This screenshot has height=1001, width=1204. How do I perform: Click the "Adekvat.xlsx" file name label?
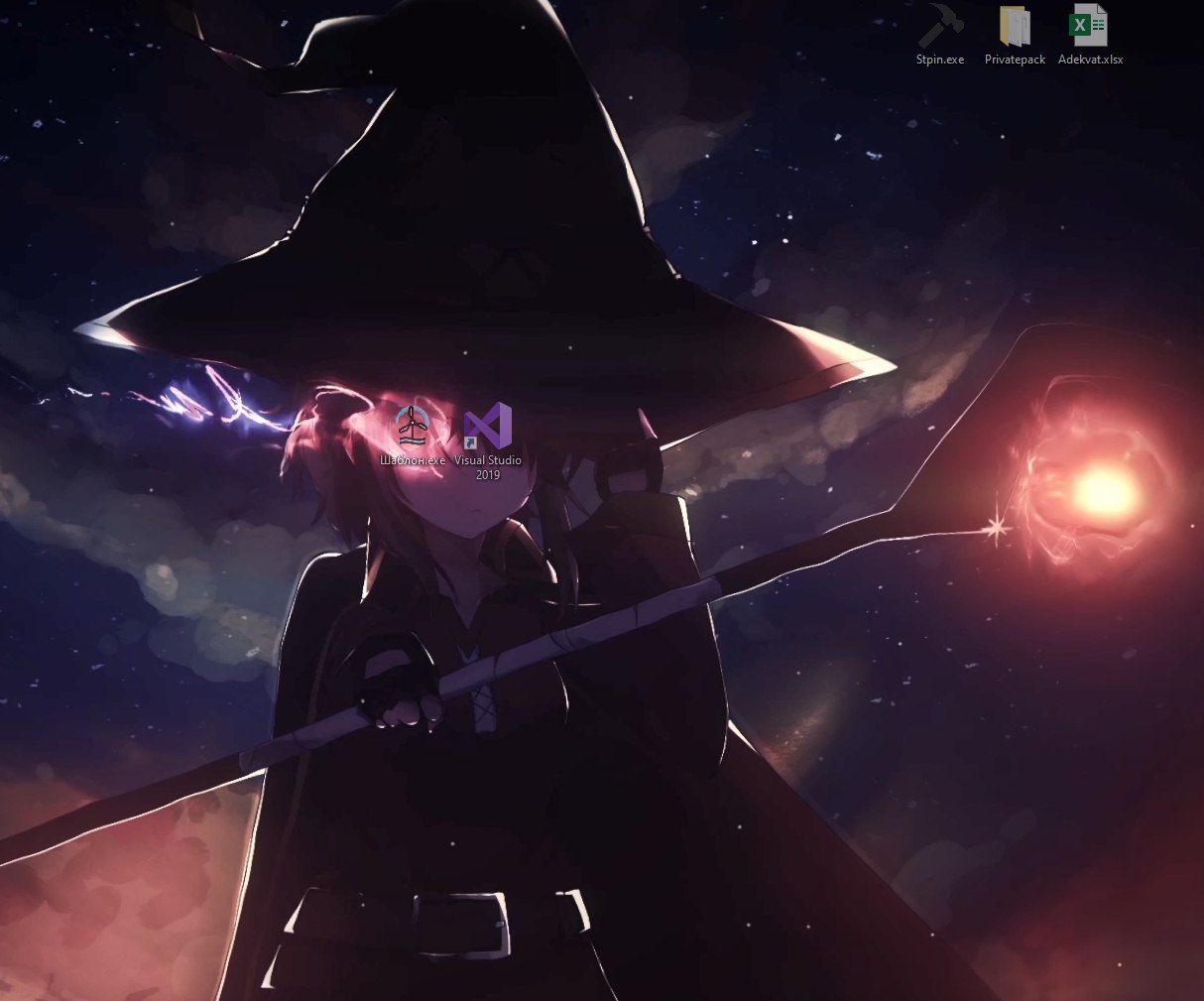tap(1090, 60)
